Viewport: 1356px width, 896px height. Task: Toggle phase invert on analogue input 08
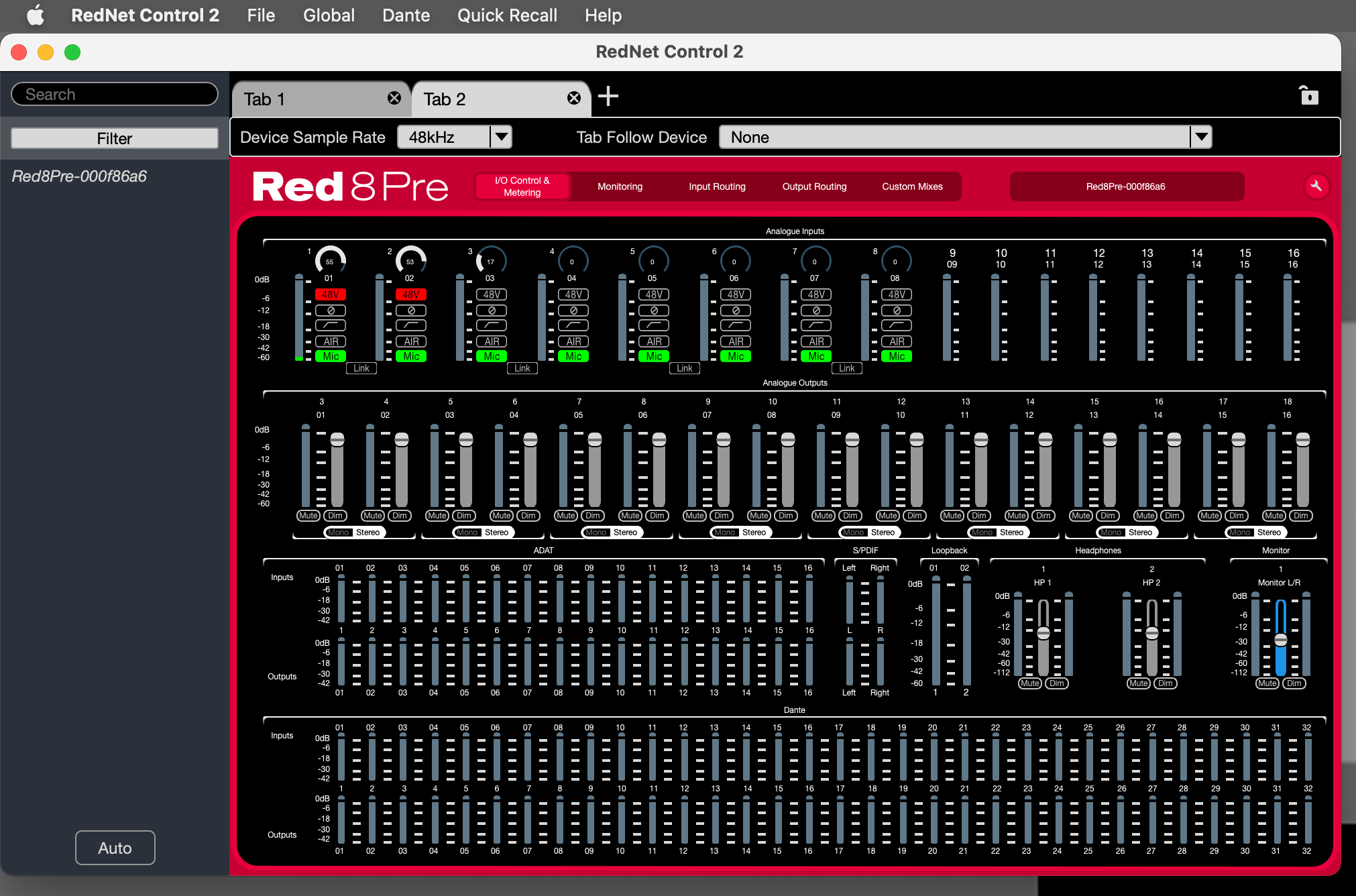pyautogui.click(x=897, y=311)
